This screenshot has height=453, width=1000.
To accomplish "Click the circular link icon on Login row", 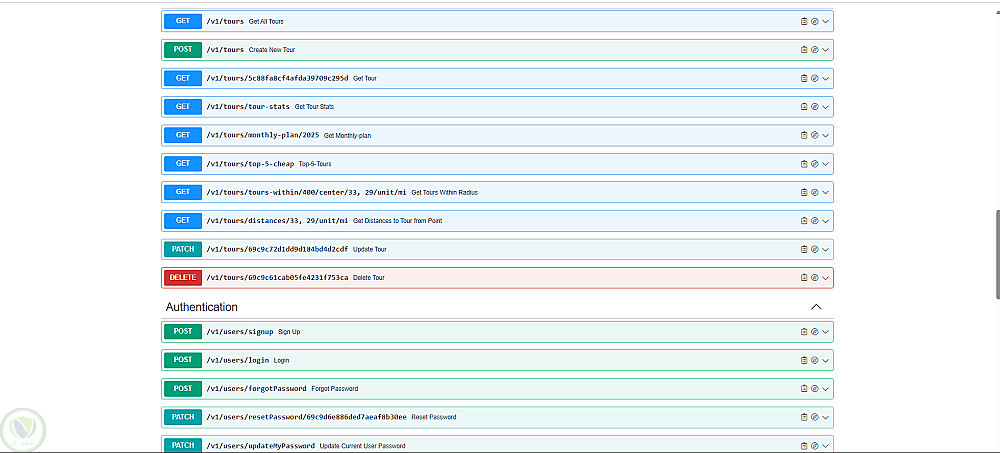I will tap(814, 360).
